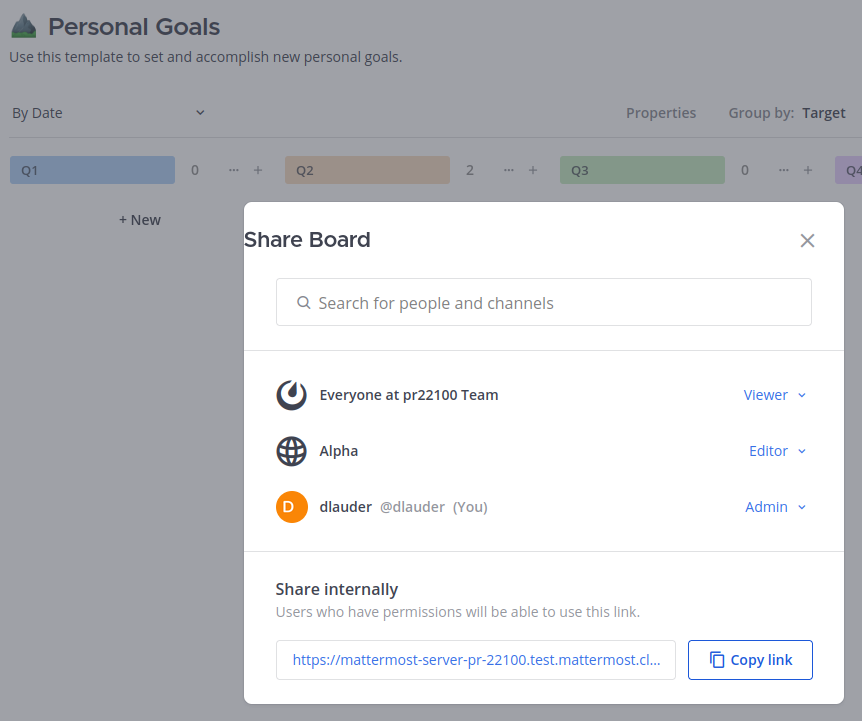Select the share link URL field
862x721 pixels.
pyautogui.click(x=475, y=660)
